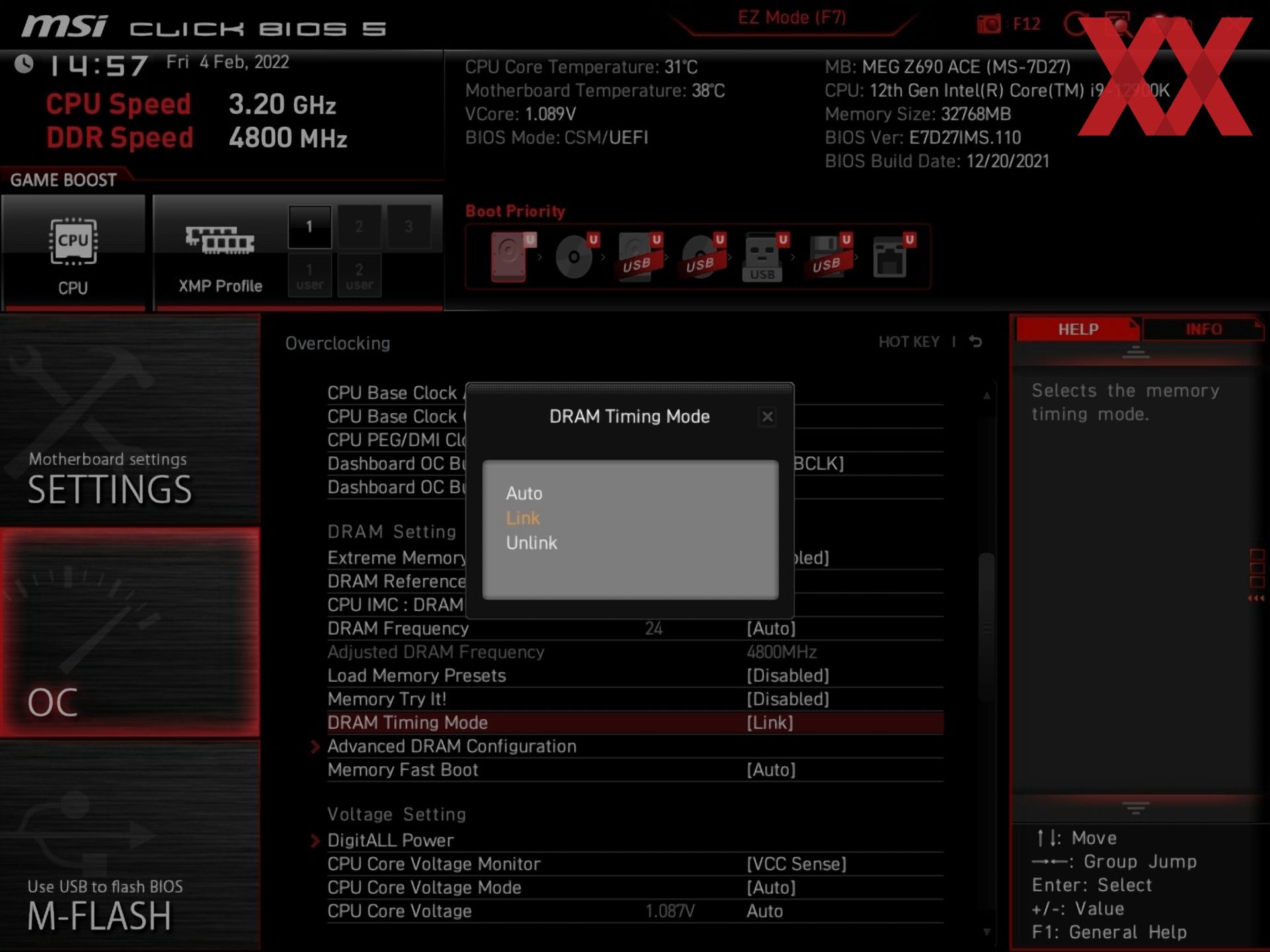Select XMP user profile 2
Image resolution: width=1270 pixels, height=952 pixels.
[359, 276]
